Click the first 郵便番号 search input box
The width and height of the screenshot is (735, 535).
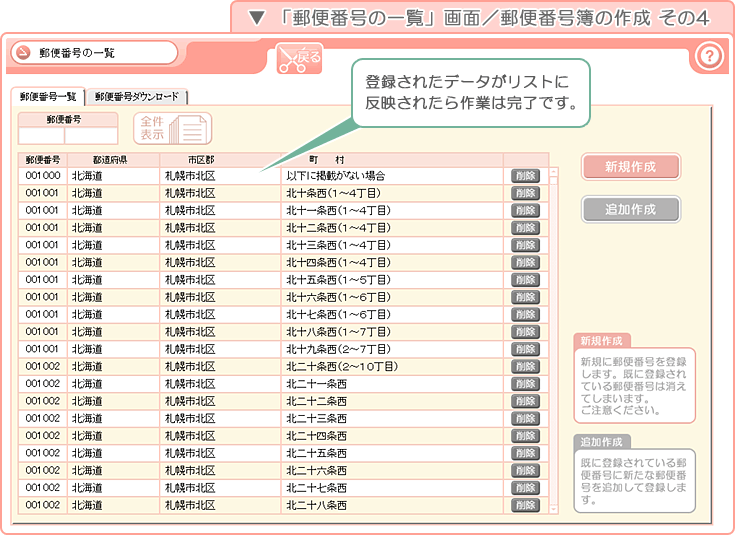click(41, 135)
